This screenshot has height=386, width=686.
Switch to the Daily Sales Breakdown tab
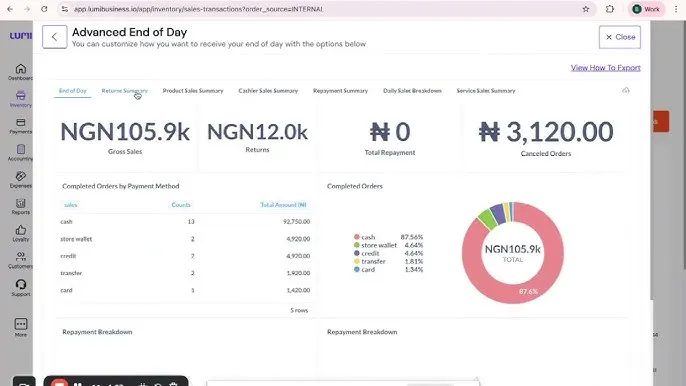point(412,91)
